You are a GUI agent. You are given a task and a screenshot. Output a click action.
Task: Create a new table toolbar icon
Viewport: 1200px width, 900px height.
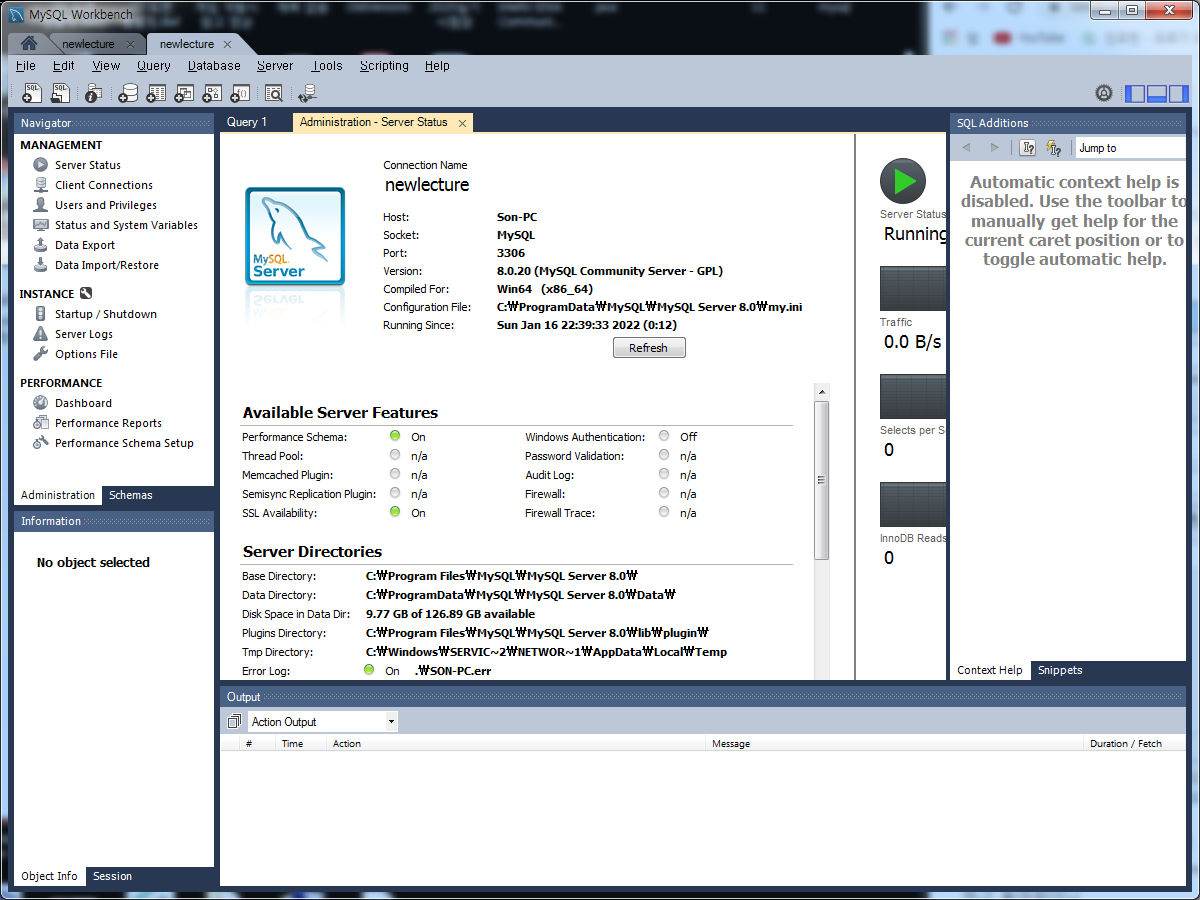pos(156,93)
